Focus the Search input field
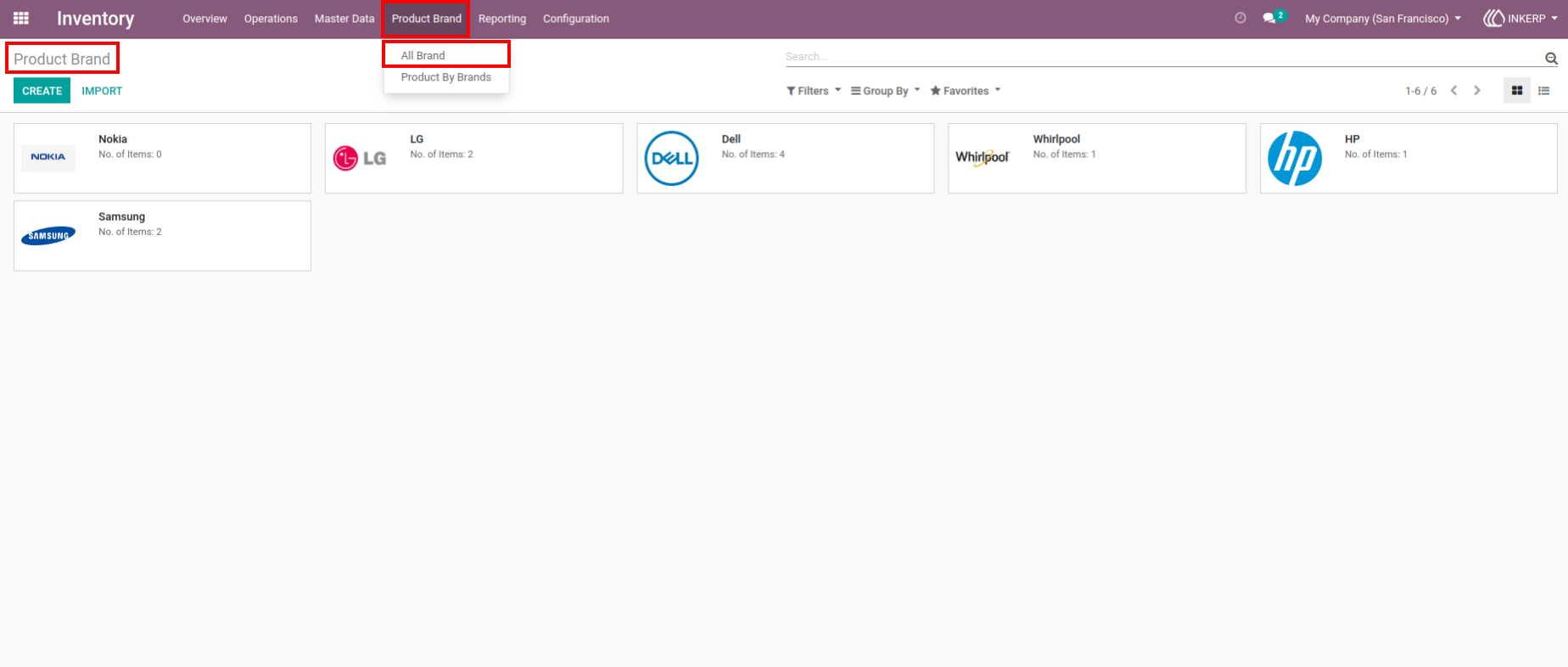Screen dimensions: 1568x667 (1163, 57)
